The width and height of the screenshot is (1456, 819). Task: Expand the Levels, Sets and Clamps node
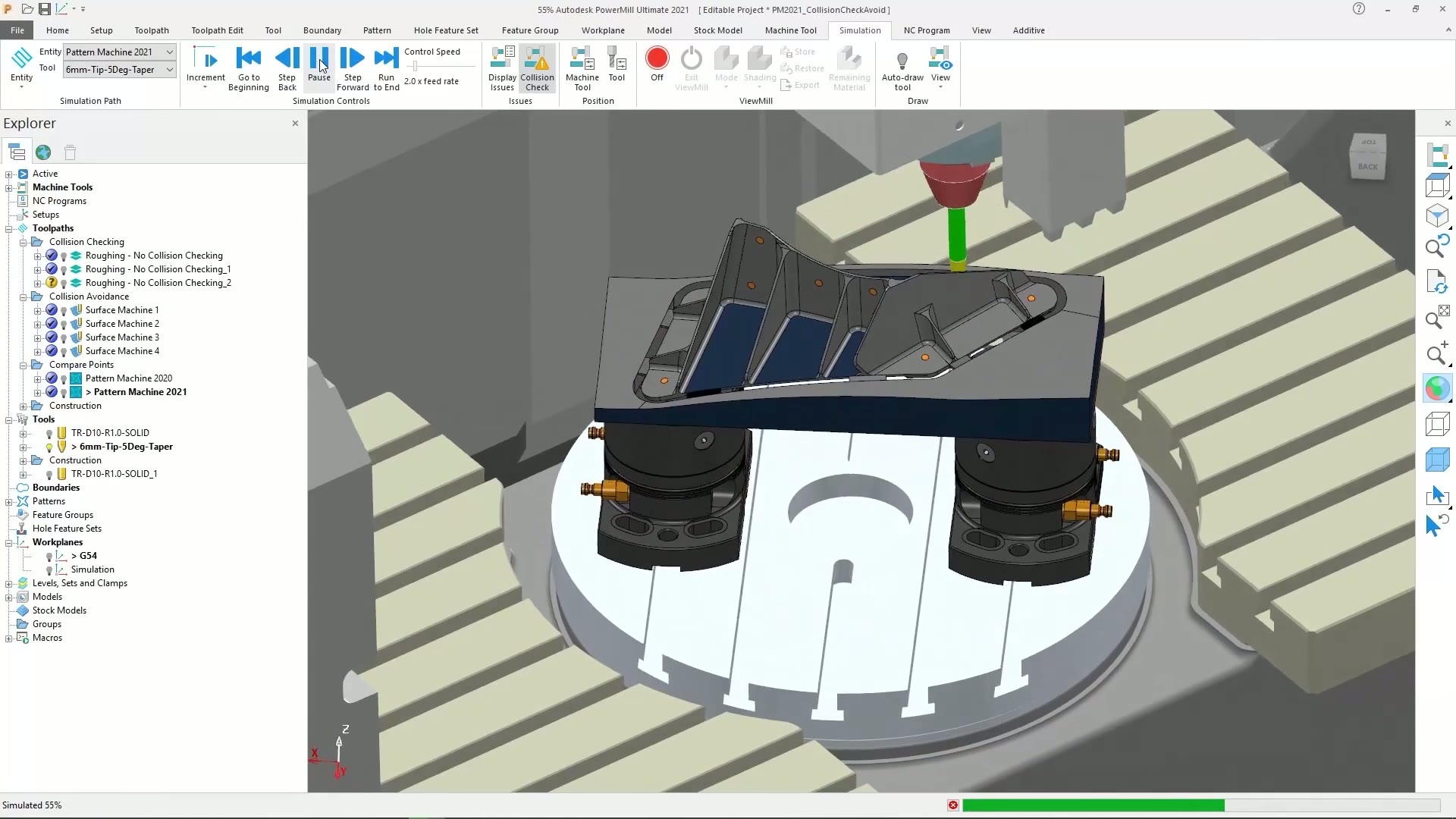coord(9,583)
